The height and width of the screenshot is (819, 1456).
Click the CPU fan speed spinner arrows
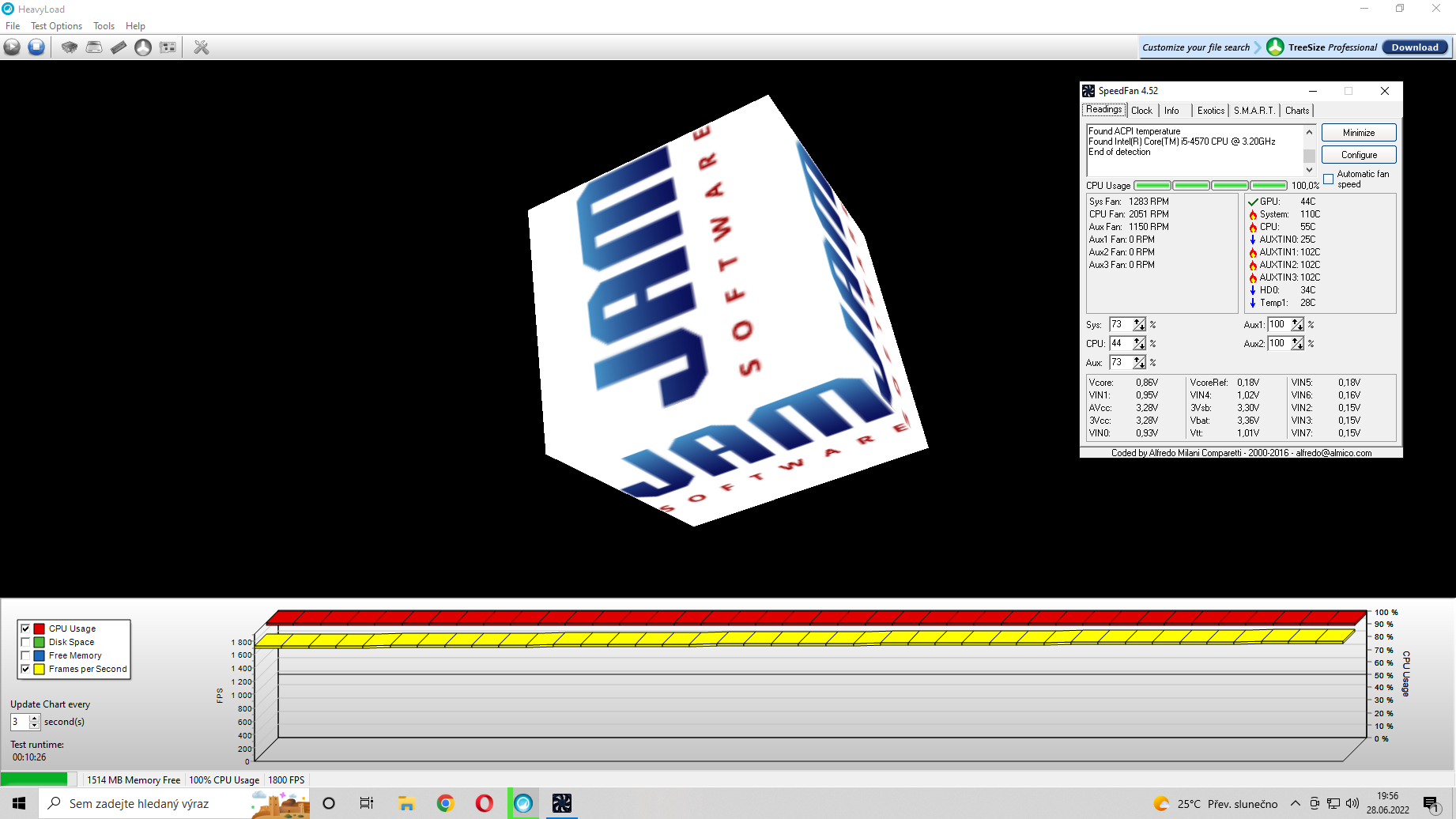pyautogui.click(x=1139, y=344)
